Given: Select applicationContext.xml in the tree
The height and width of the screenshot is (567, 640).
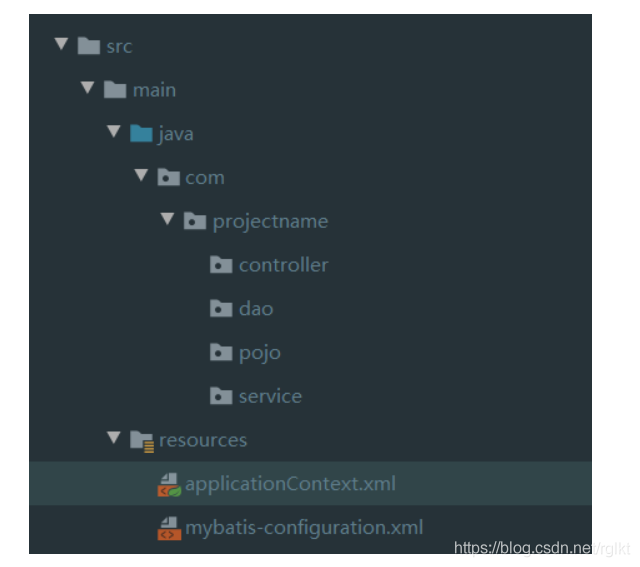Looking at the screenshot, I should tap(290, 484).
